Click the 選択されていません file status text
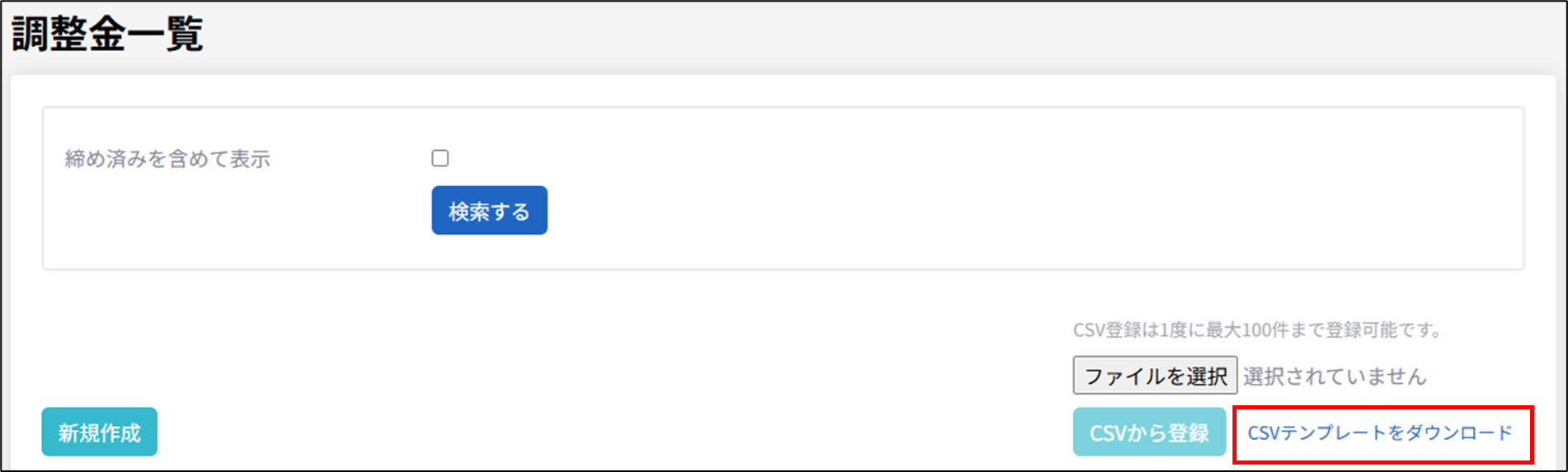 coord(1334,376)
